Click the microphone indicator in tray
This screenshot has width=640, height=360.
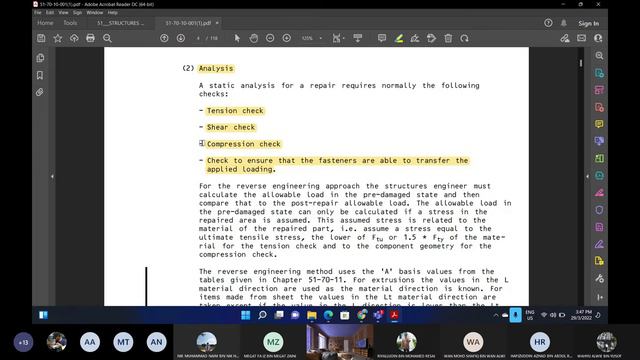(516, 315)
